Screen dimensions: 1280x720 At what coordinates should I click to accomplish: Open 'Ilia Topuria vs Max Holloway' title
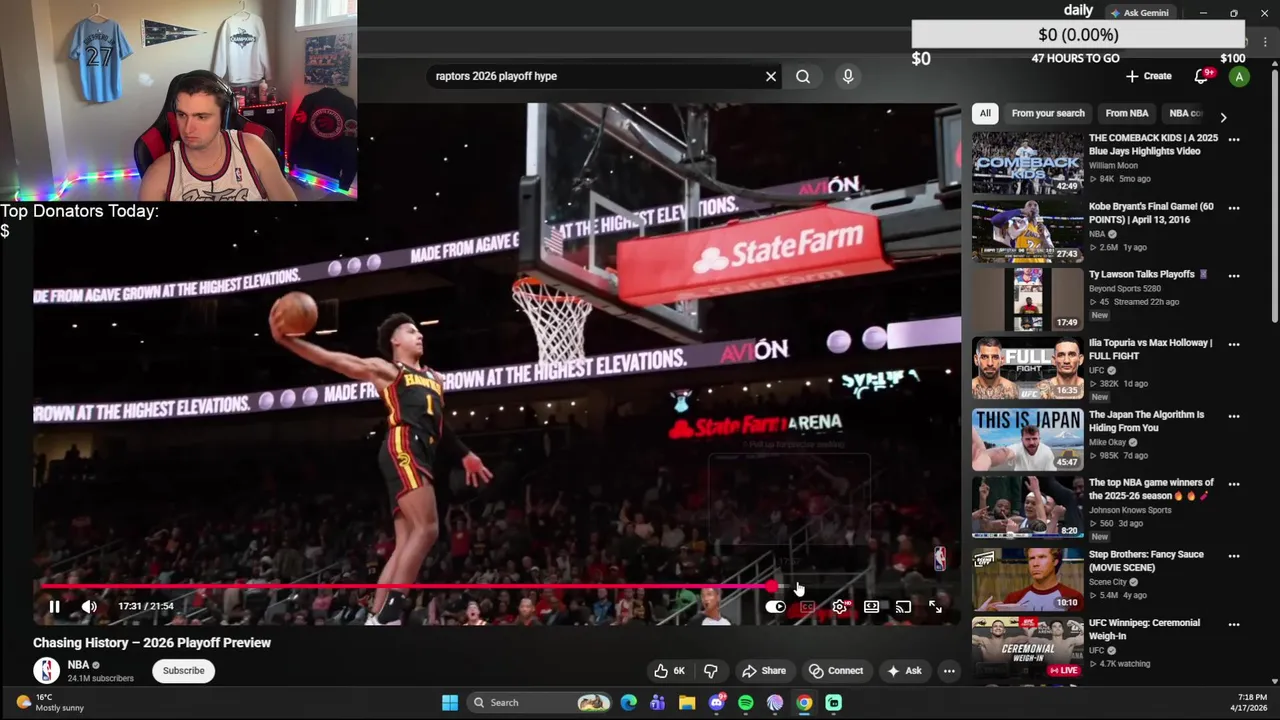pyautogui.click(x=1150, y=349)
